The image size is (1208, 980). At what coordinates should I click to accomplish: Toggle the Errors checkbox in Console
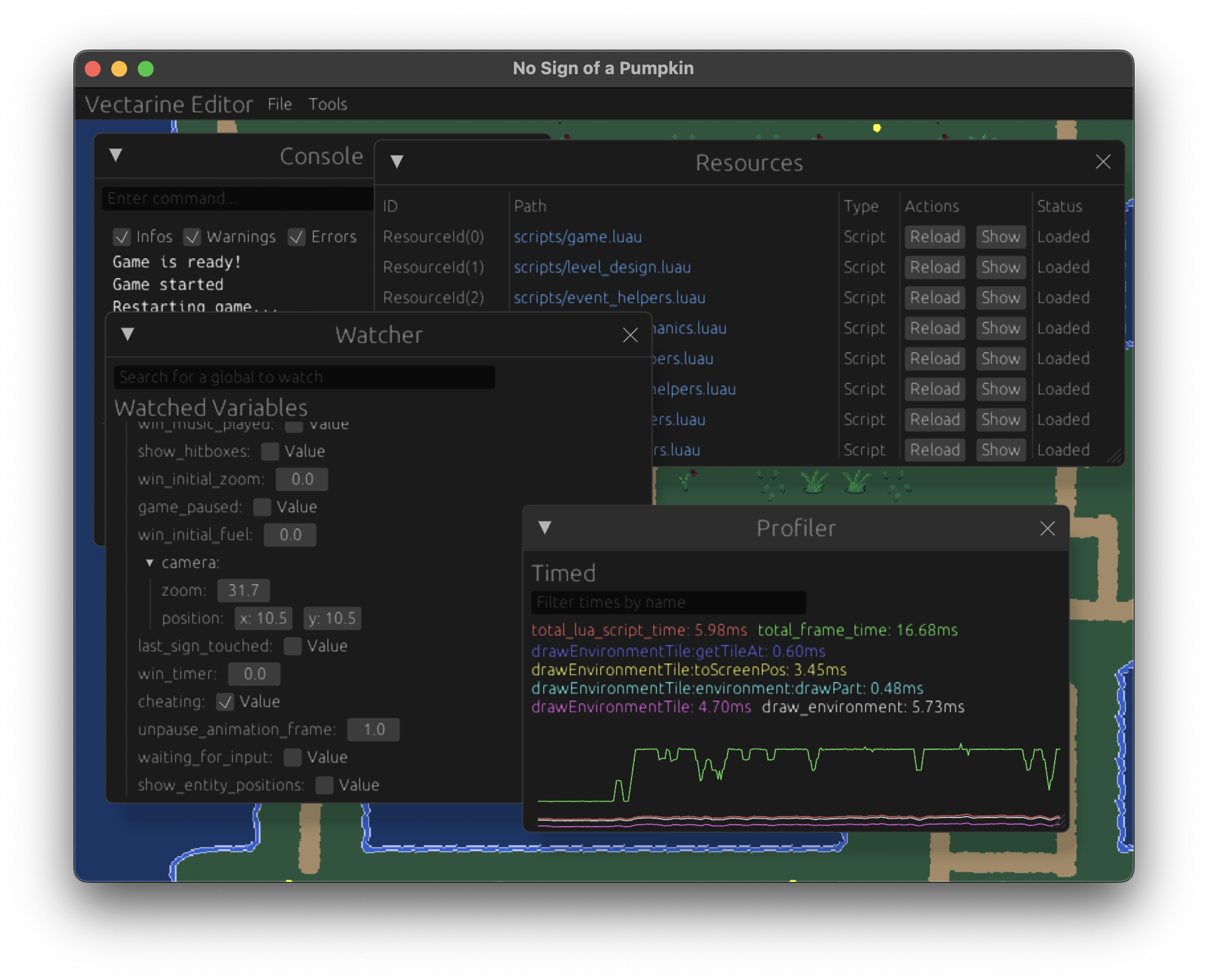(x=297, y=237)
